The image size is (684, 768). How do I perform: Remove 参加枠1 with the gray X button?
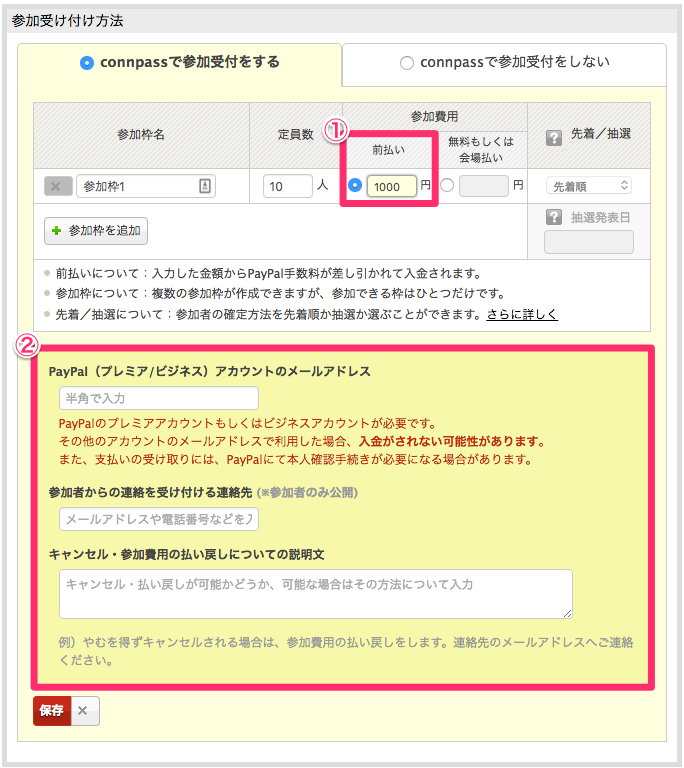(x=58, y=186)
